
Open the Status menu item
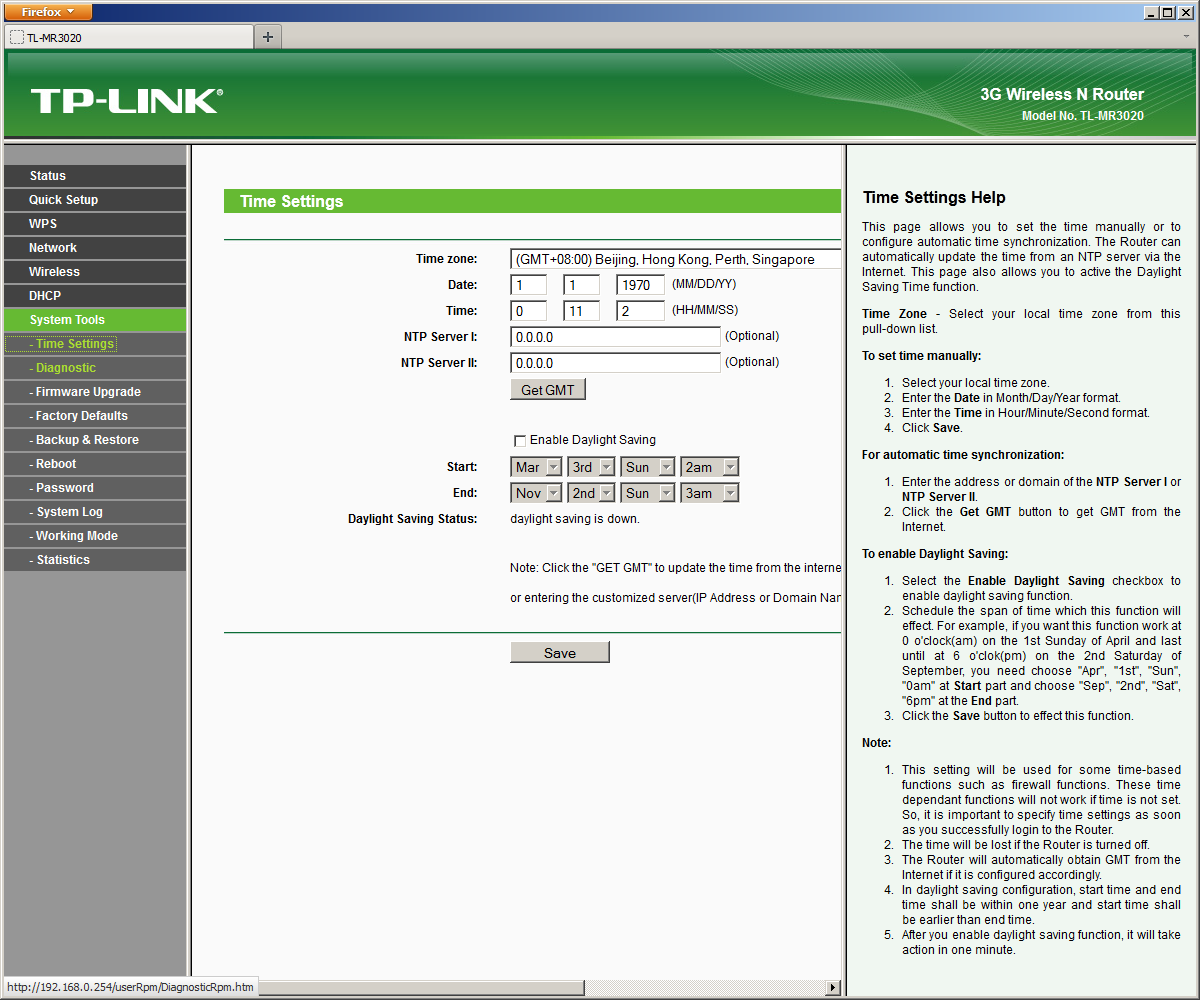click(95, 176)
